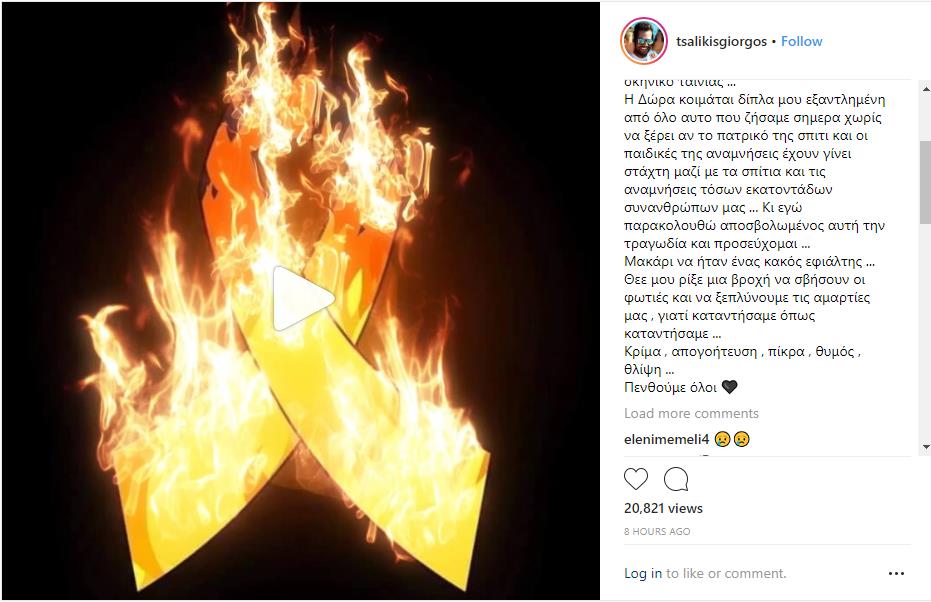
Task: Click the crying emojis in elenimemeli4's comment
Action: [x=732, y=439]
